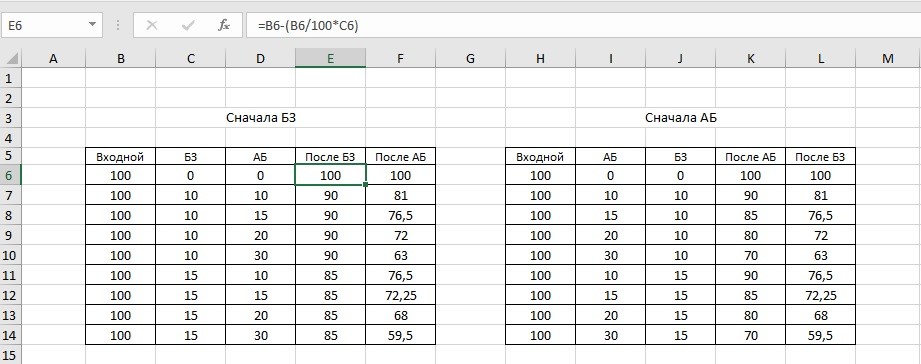Screen dimensions: 921x364
Task: Click into the Name Box showing E6
Action: [44, 26]
